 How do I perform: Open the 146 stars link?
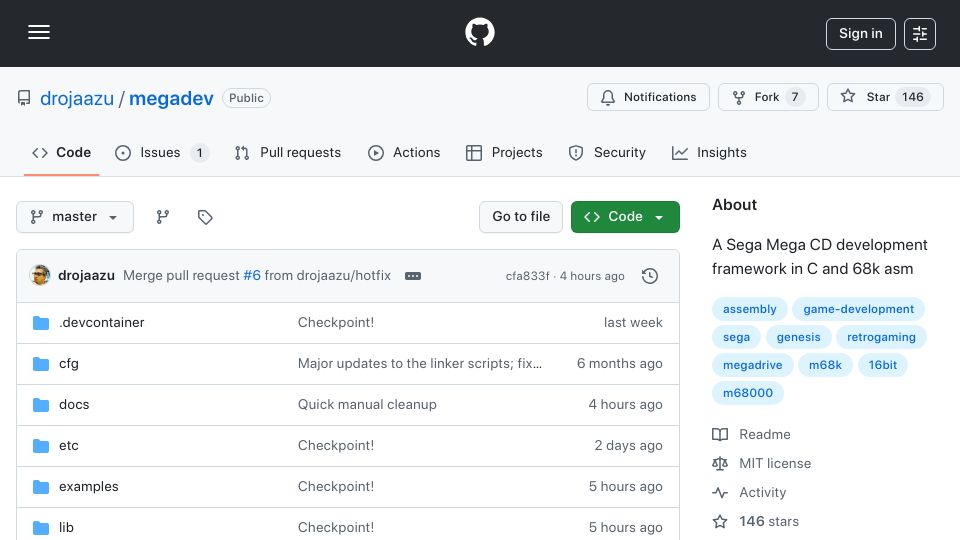click(756, 522)
